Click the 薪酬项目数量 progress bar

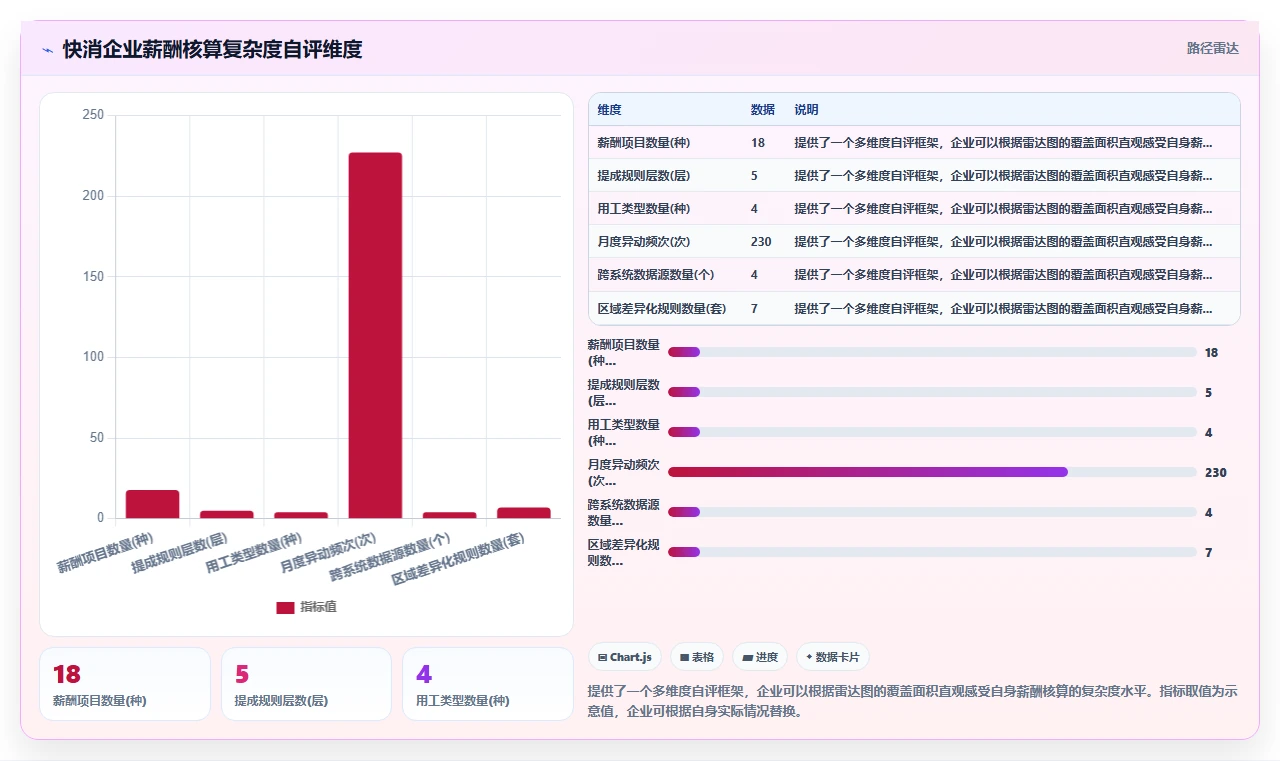932,352
